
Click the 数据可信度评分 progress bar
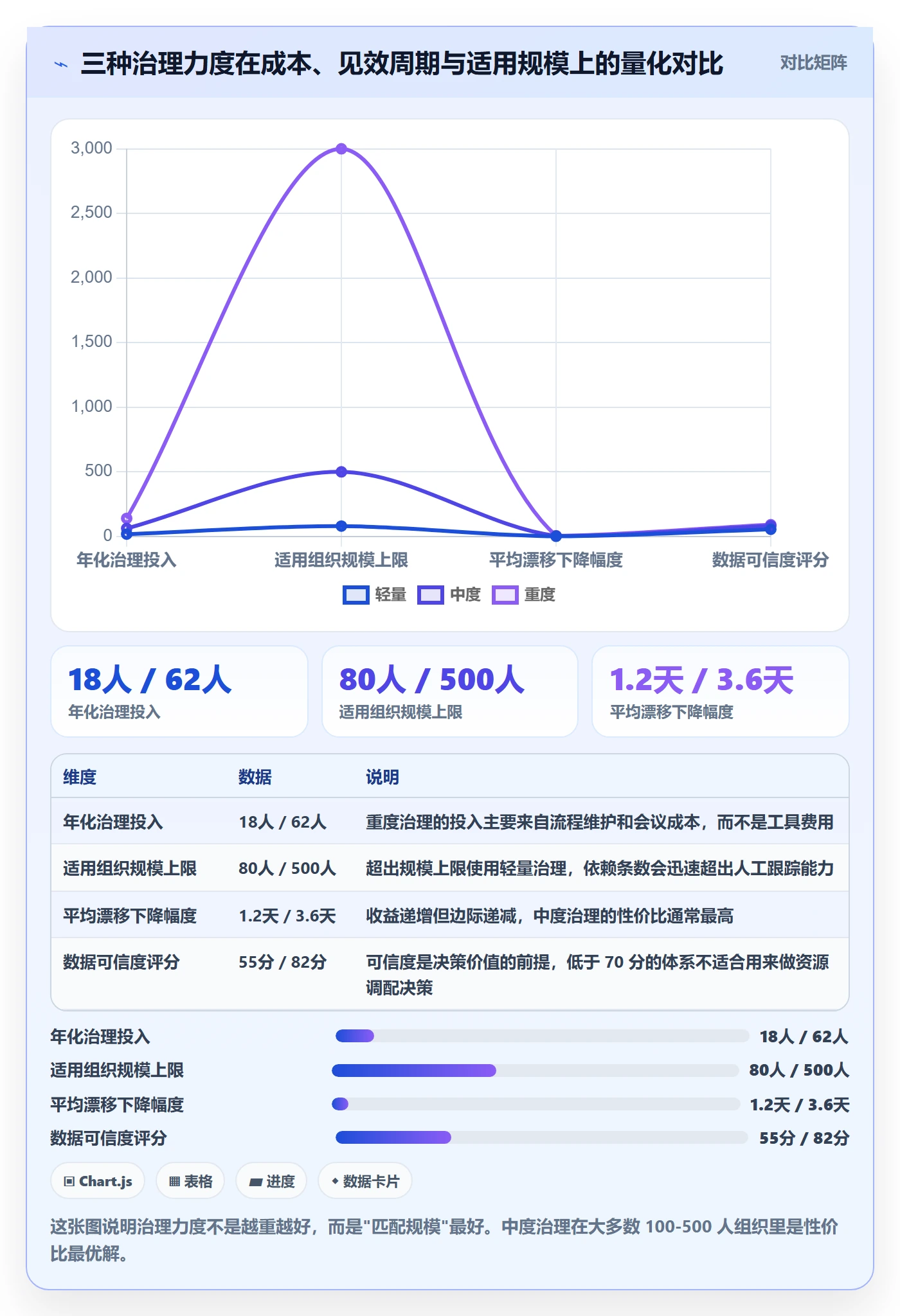coord(541,1137)
